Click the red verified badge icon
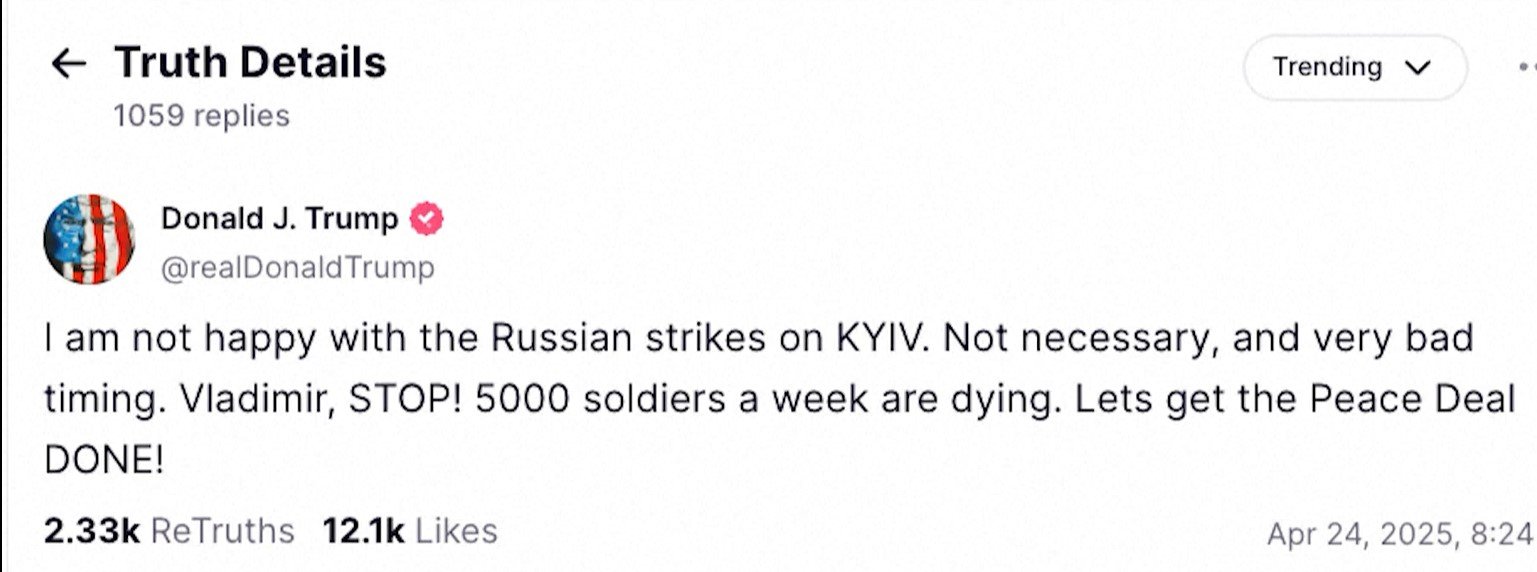Image resolution: width=1537 pixels, height=572 pixels. click(x=427, y=219)
